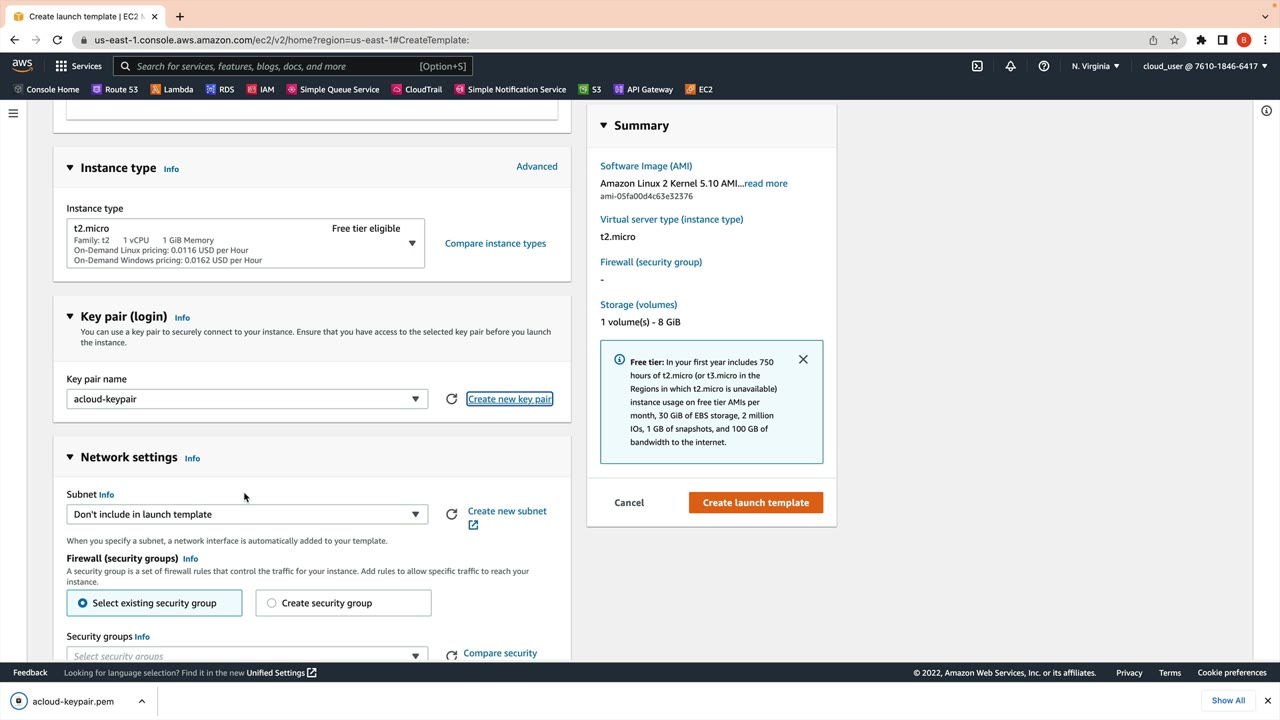This screenshot has width=1280, height=720.
Task: Share the page using share icon
Action: [1153, 40]
